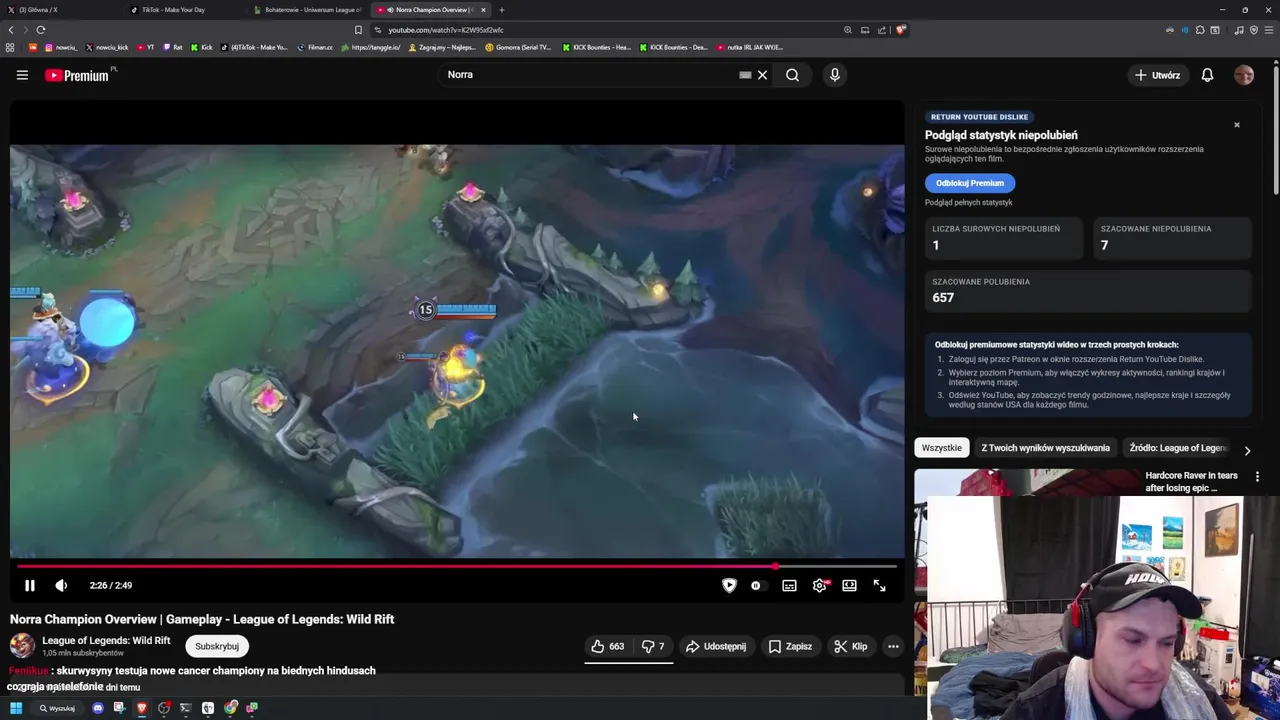Open options for Hardcore Raver video
The image size is (1280, 720).
coord(1257,477)
